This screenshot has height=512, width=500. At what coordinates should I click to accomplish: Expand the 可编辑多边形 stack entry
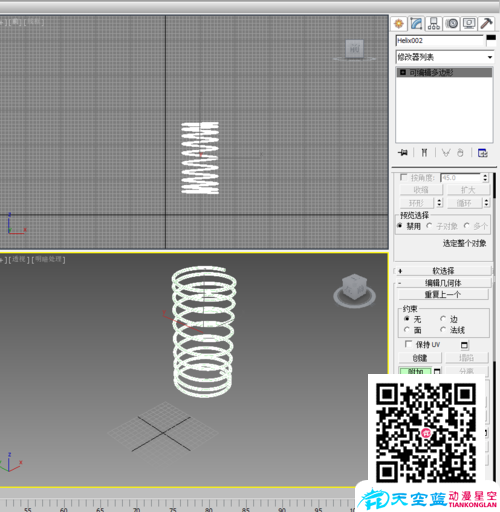pyautogui.click(x=403, y=72)
